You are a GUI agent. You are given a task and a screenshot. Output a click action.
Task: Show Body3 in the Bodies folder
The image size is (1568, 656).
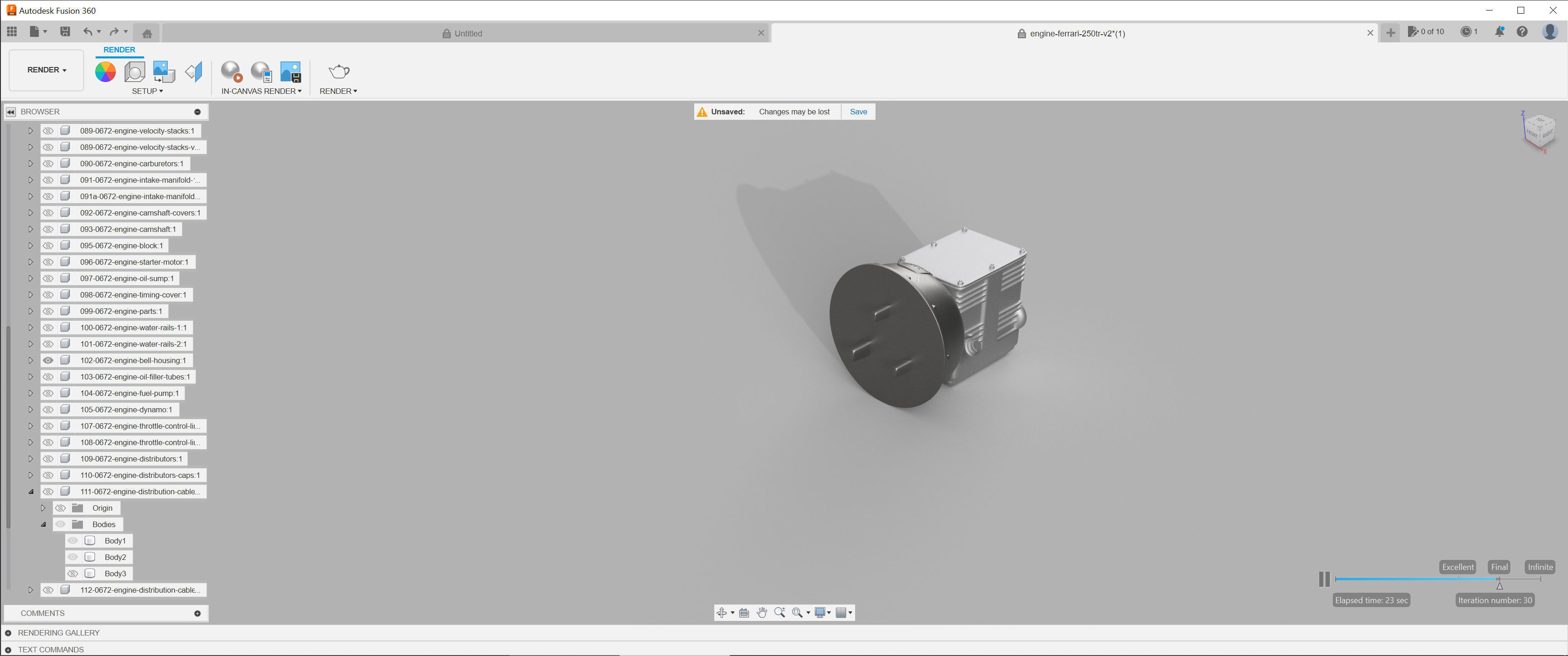click(72, 573)
